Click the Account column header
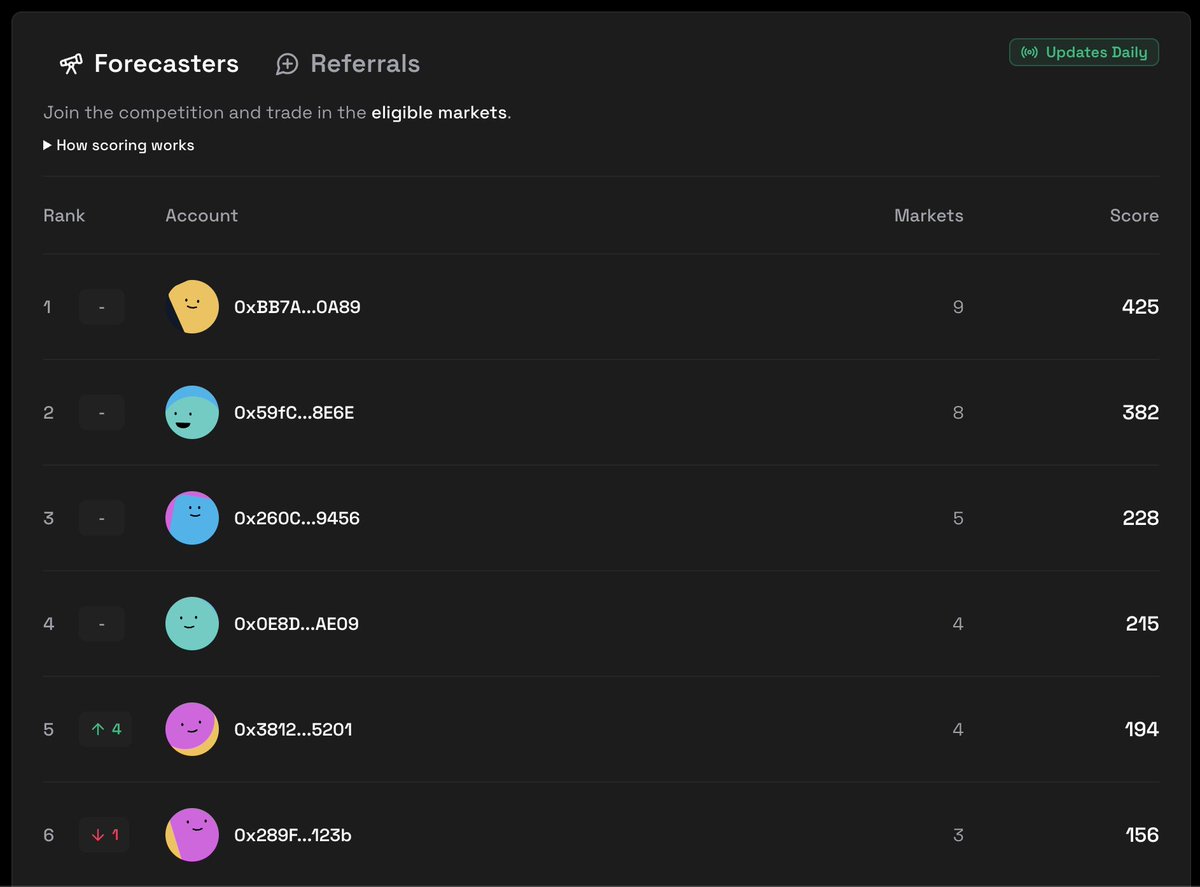Screen dimensions: 1200x887 [202, 215]
